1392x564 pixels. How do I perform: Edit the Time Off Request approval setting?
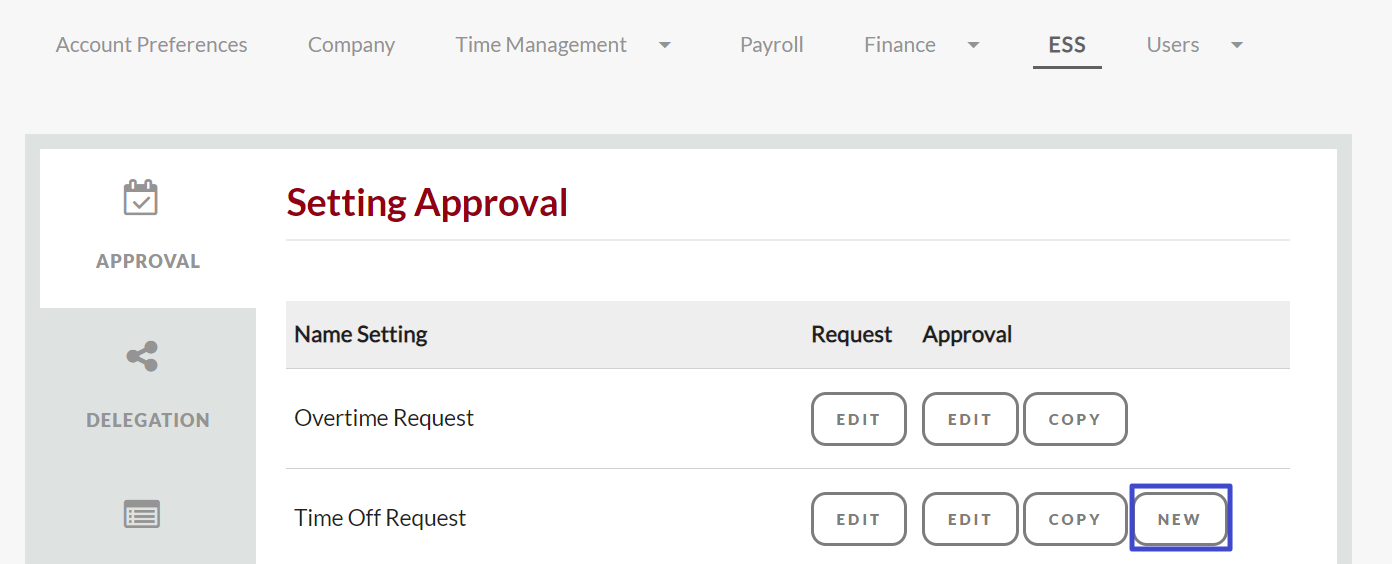click(970, 519)
